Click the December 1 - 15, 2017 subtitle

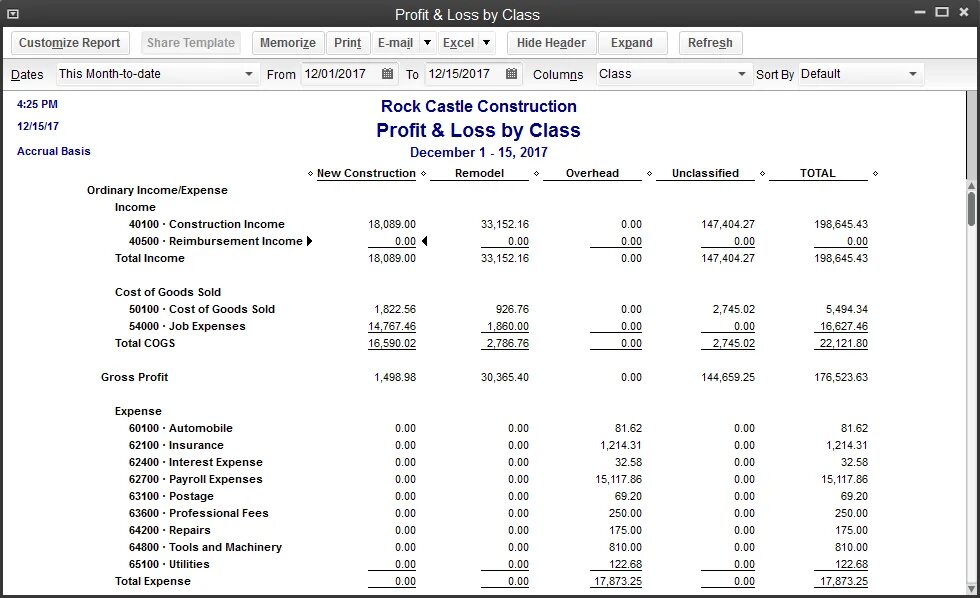coord(479,152)
